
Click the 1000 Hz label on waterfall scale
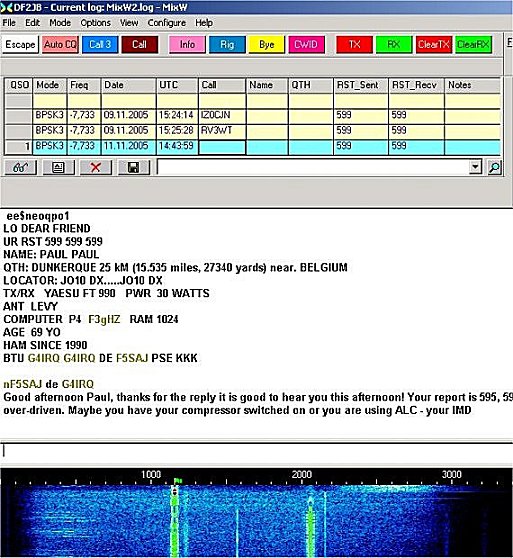151,474
